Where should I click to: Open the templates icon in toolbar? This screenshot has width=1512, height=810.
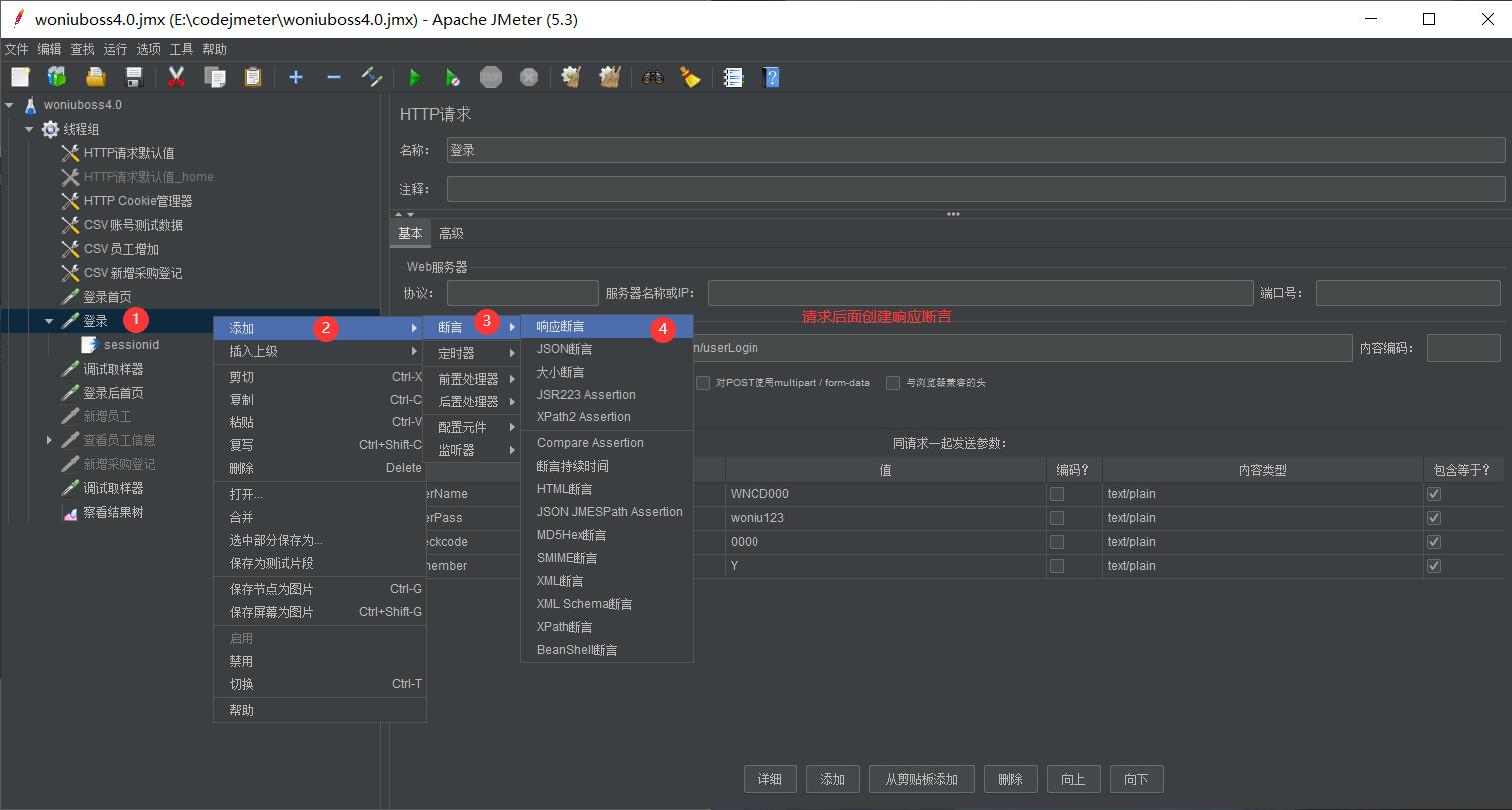tap(57, 77)
